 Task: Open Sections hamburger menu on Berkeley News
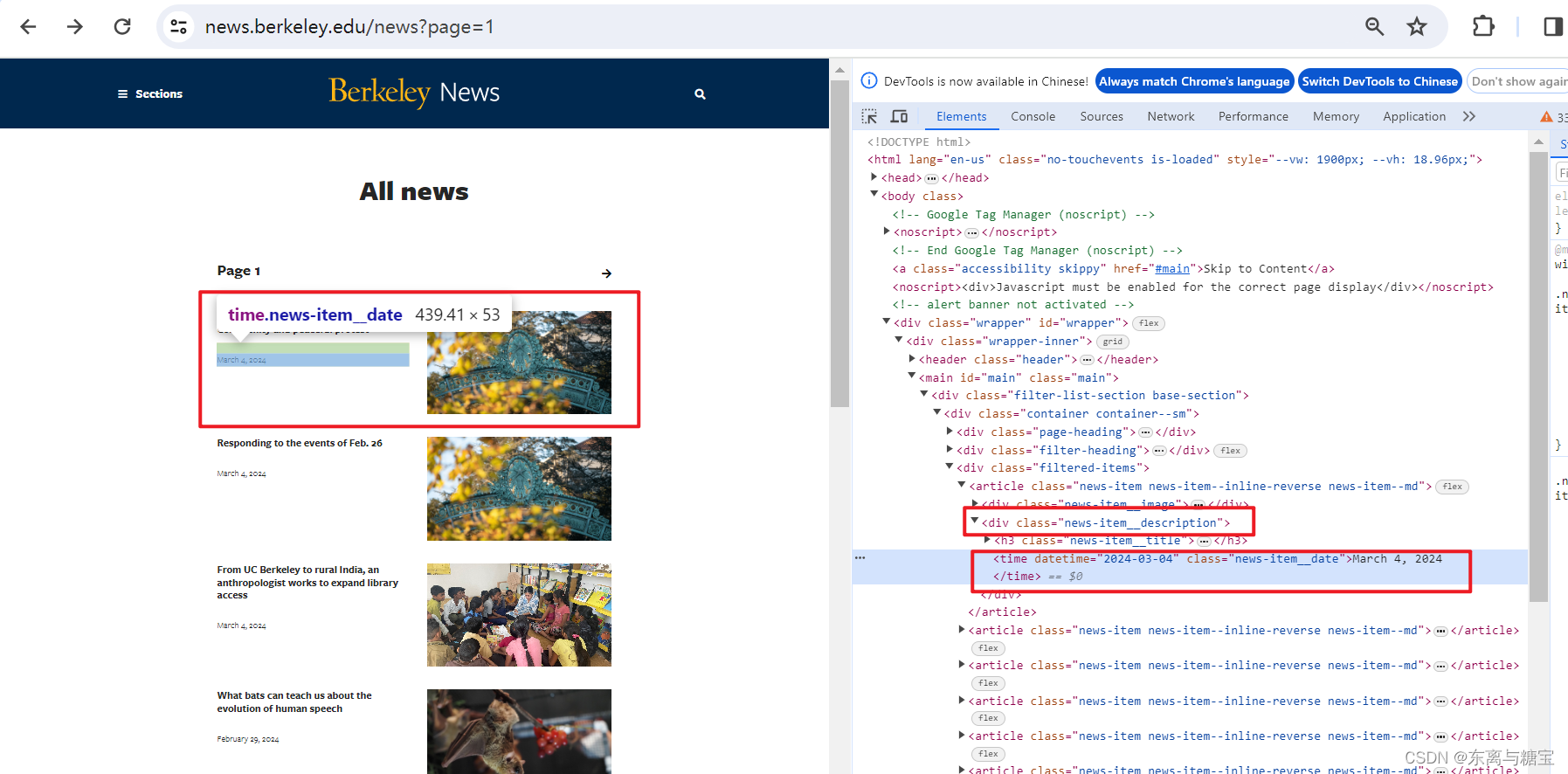point(150,93)
